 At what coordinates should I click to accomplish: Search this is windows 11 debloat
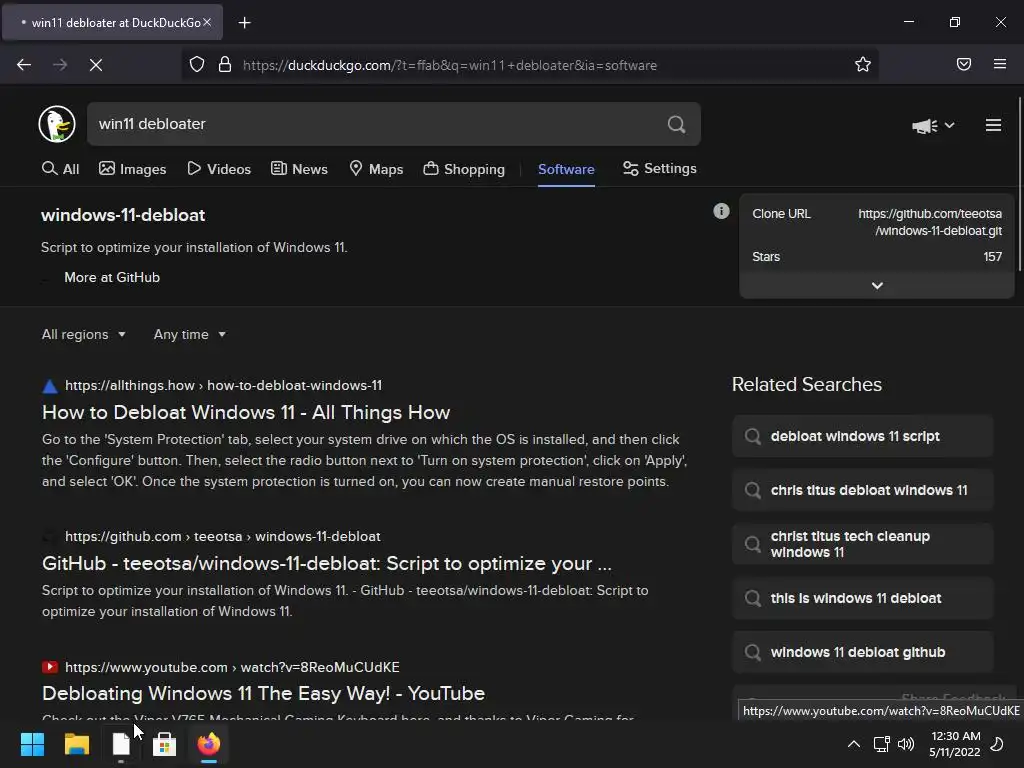click(x=863, y=598)
